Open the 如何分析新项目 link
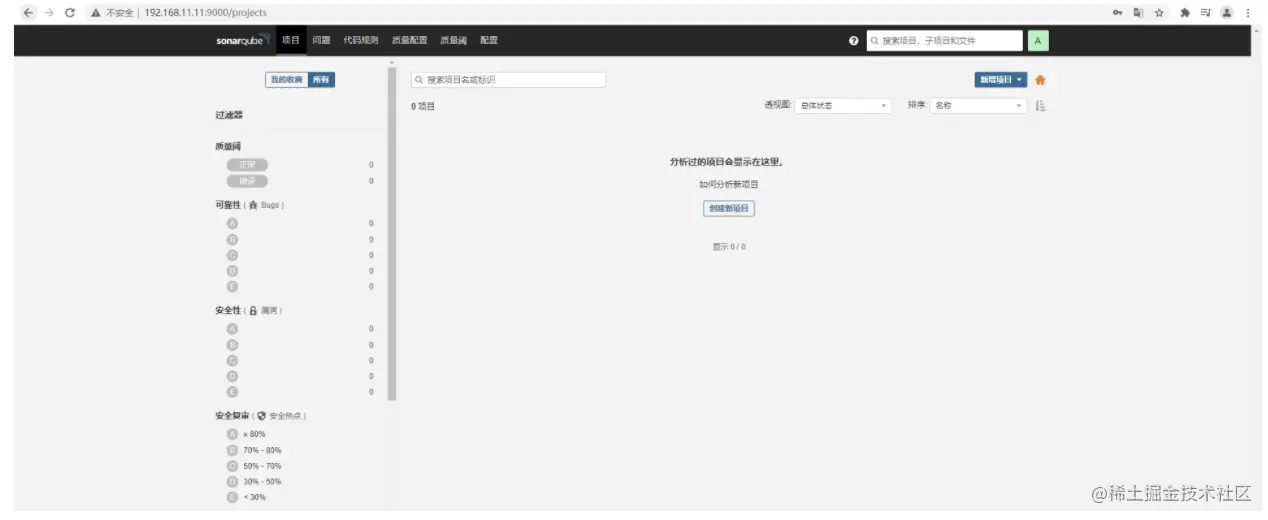Viewport: 1268px width, 520px height. pos(728,184)
